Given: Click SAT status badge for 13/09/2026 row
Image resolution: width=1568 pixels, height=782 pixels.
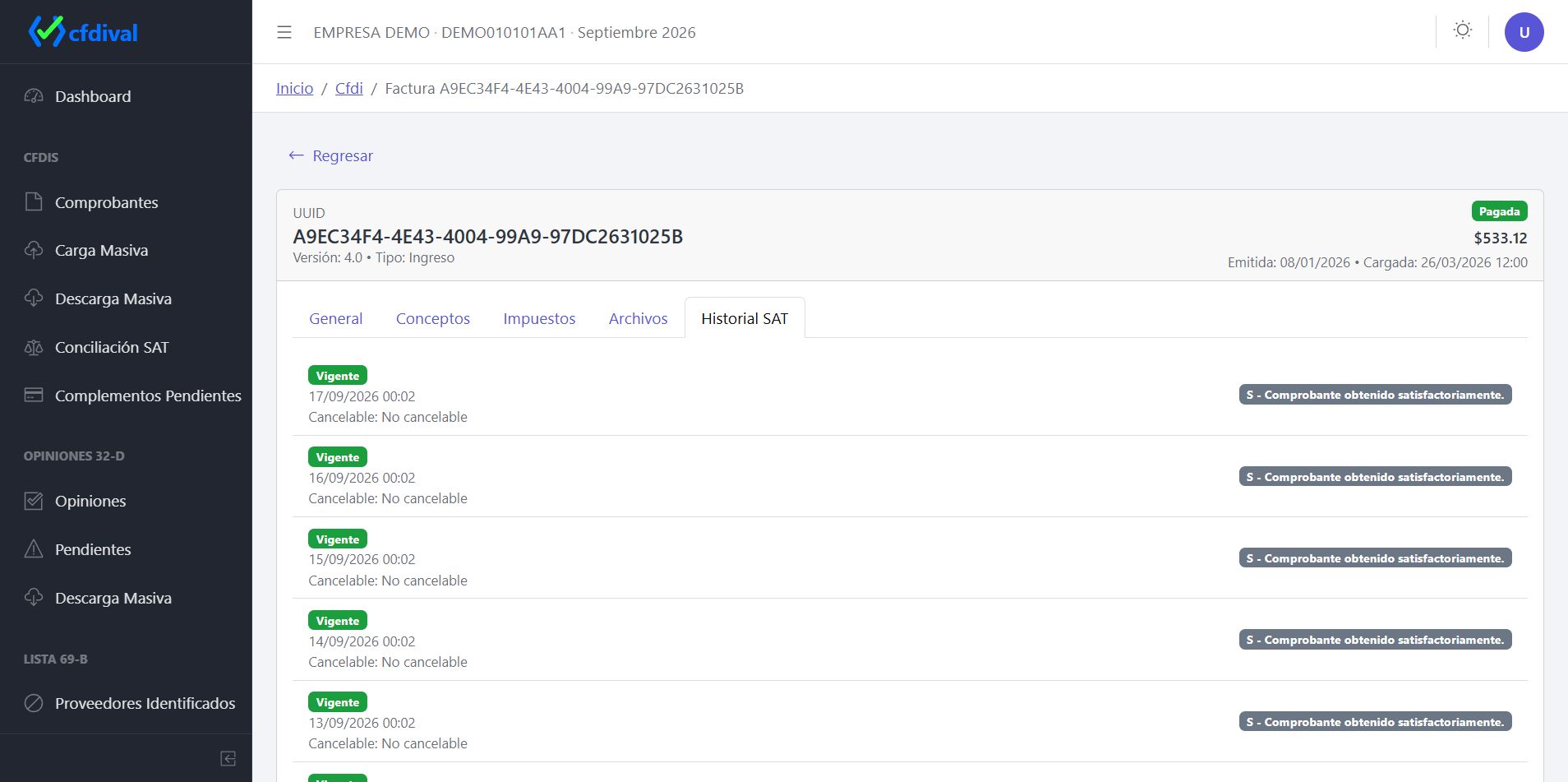Looking at the screenshot, I should [x=1375, y=722].
